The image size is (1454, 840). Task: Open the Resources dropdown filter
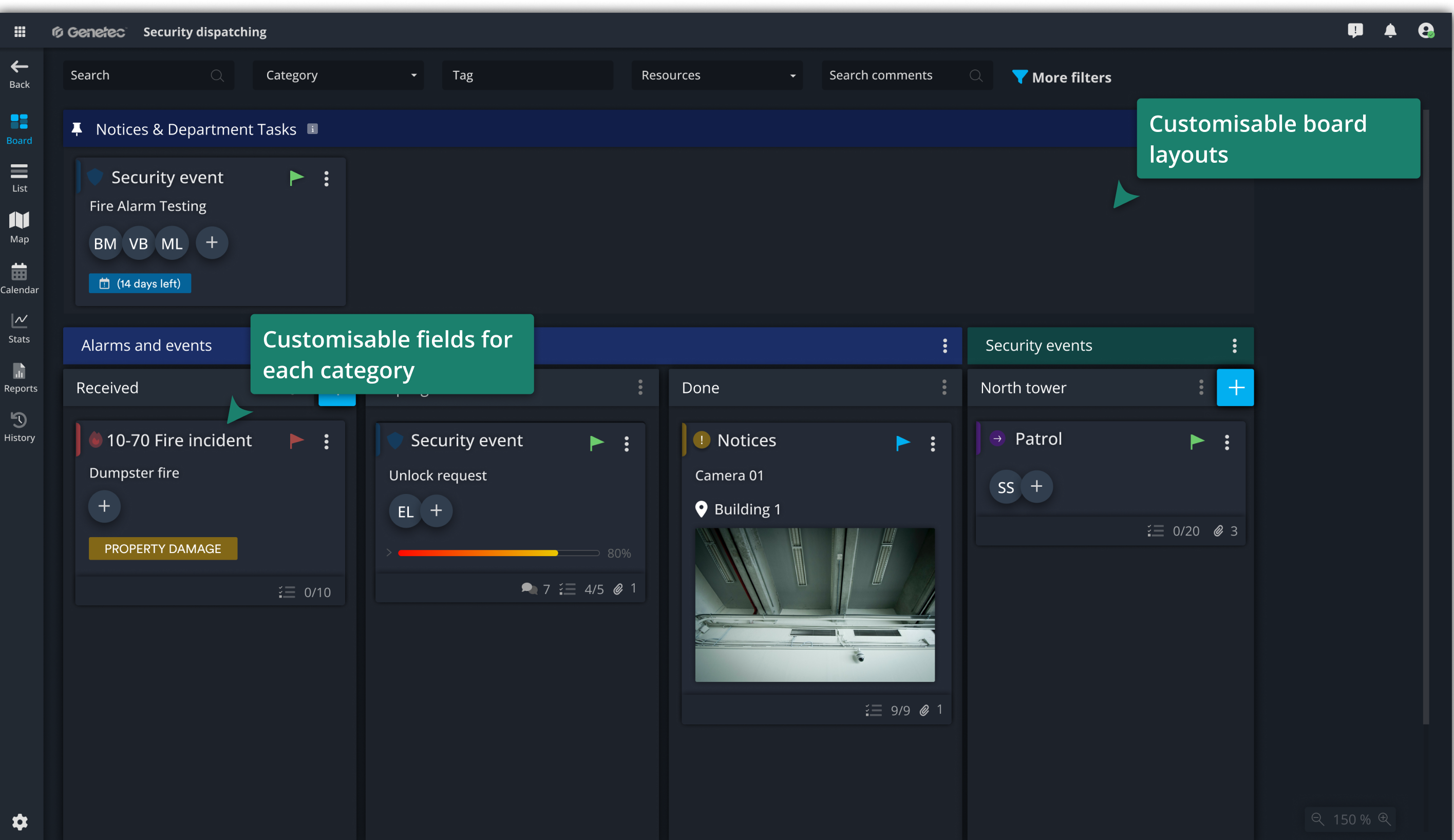716,75
